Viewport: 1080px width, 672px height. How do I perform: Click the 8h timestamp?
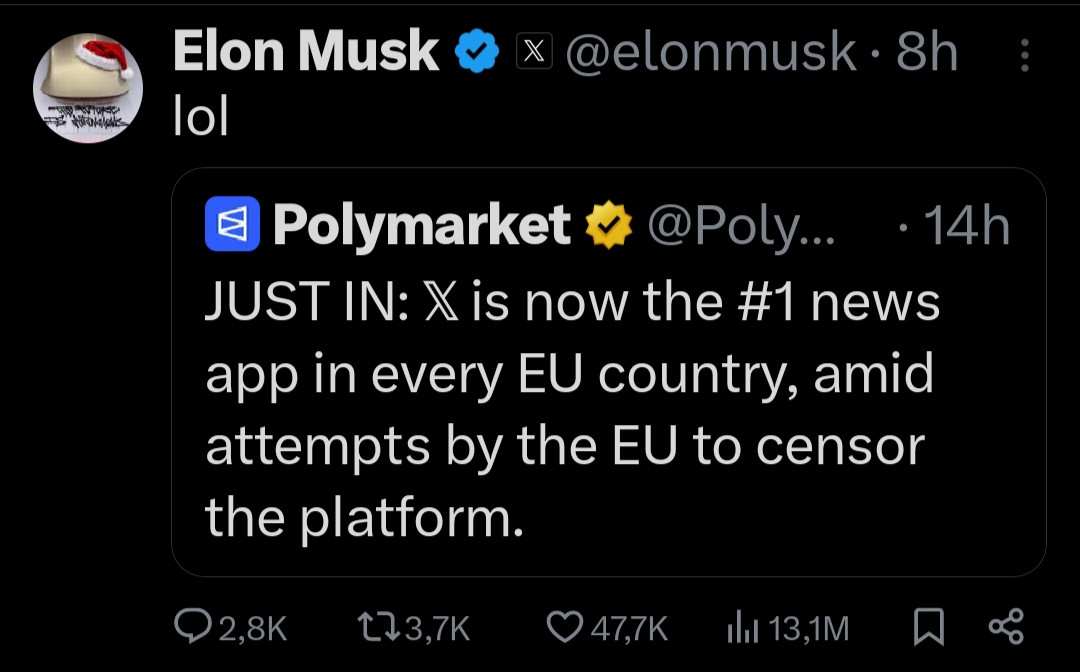point(927,52)
